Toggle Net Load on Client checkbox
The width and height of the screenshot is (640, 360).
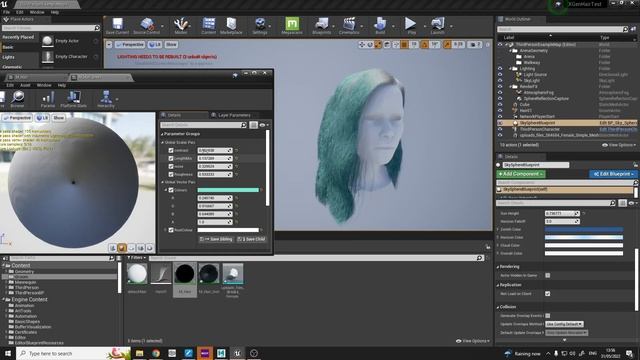coord(548,294)
